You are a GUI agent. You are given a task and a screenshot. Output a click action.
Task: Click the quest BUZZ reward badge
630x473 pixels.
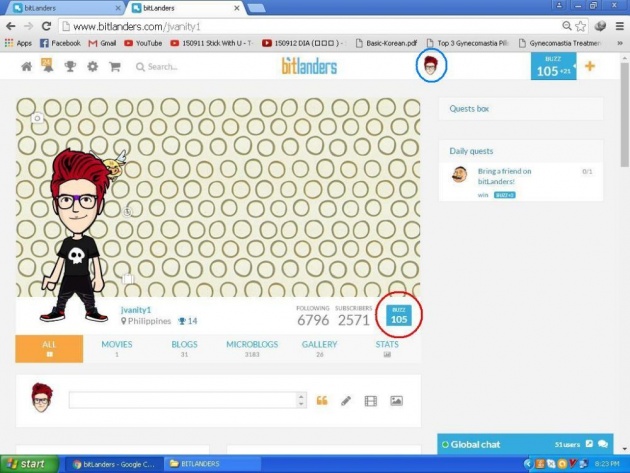pos(505,195)
